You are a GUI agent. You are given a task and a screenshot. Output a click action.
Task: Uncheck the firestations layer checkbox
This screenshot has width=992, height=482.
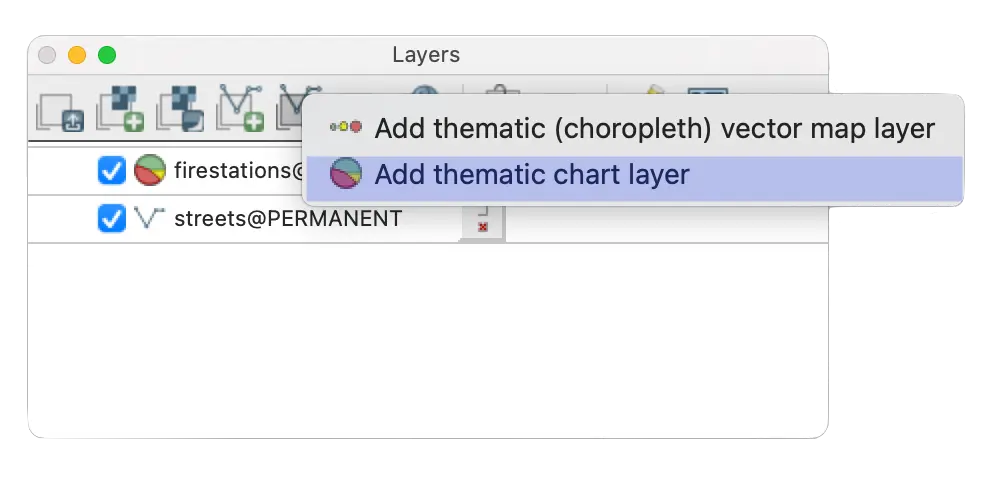pyautogui.click(x=111, y=171)
